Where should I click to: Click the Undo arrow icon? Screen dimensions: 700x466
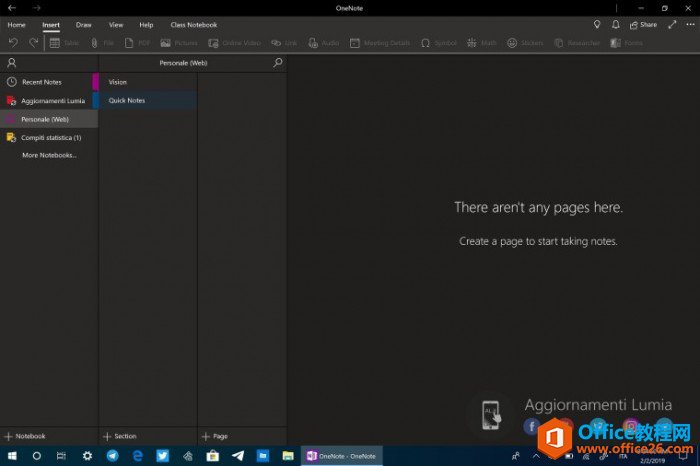pos(13,43)
